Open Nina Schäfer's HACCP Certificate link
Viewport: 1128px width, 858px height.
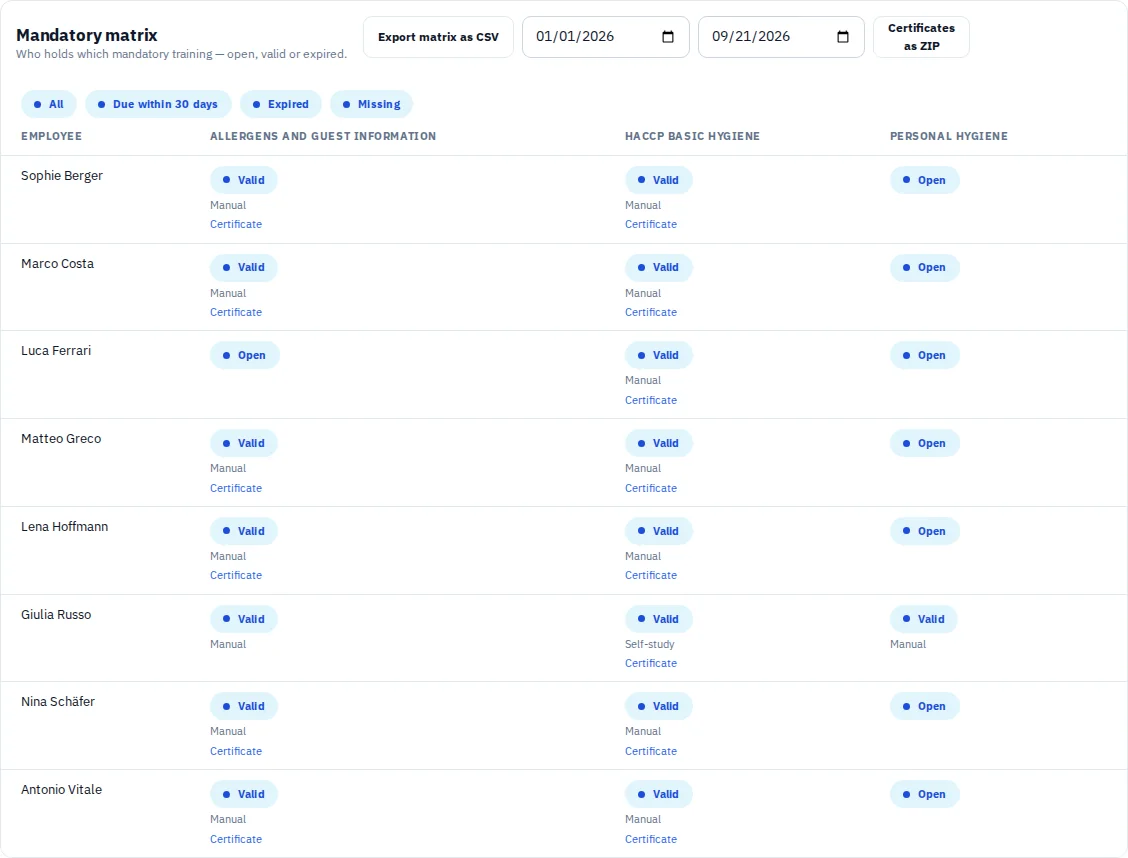coord(650,751)
